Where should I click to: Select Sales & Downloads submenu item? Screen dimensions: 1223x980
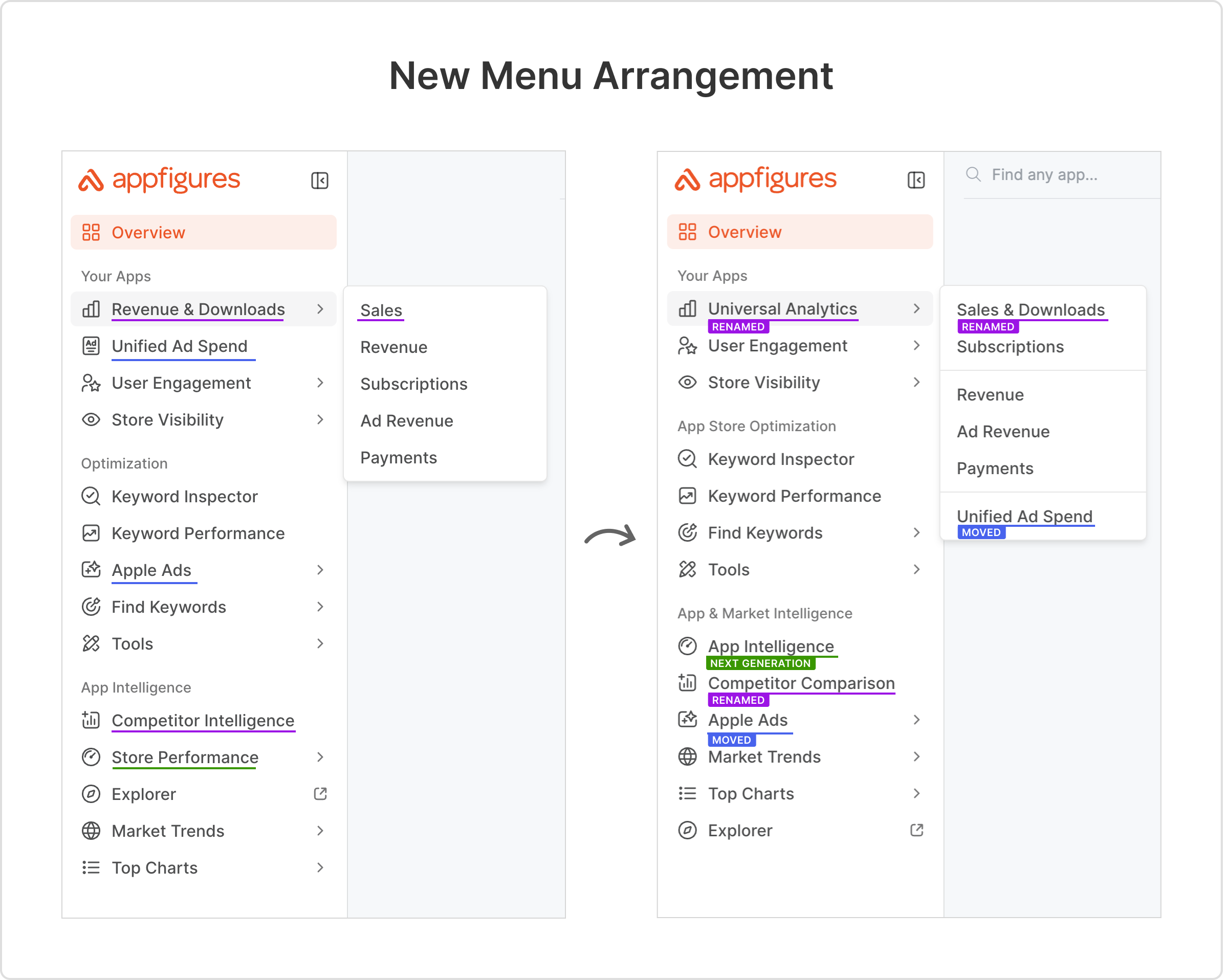click(x=1030, y=309)
